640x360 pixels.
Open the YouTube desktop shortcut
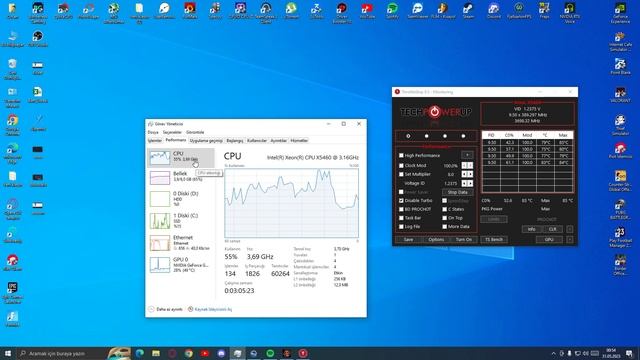coord(367,11)
